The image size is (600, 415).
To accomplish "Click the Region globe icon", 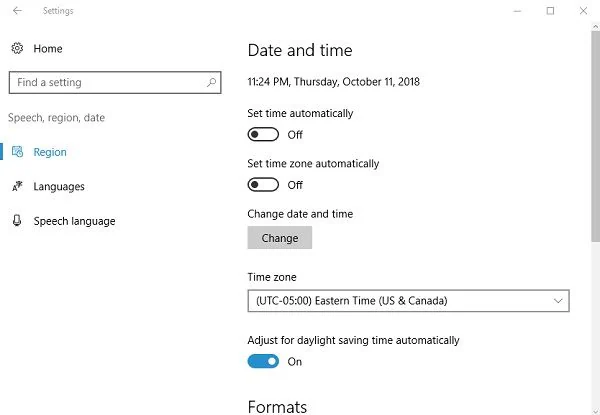I will coord(17,153).
